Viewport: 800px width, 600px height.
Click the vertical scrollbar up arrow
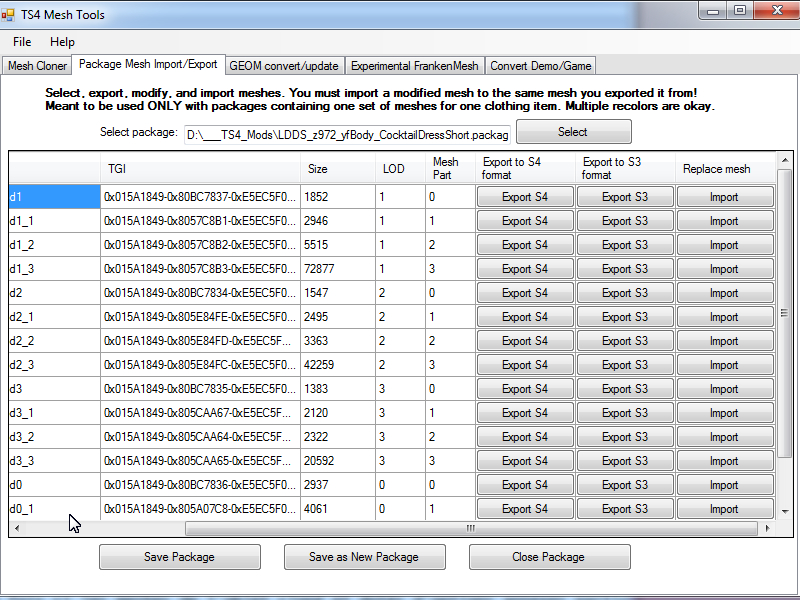pyautogui.click(x=785, y=161)
